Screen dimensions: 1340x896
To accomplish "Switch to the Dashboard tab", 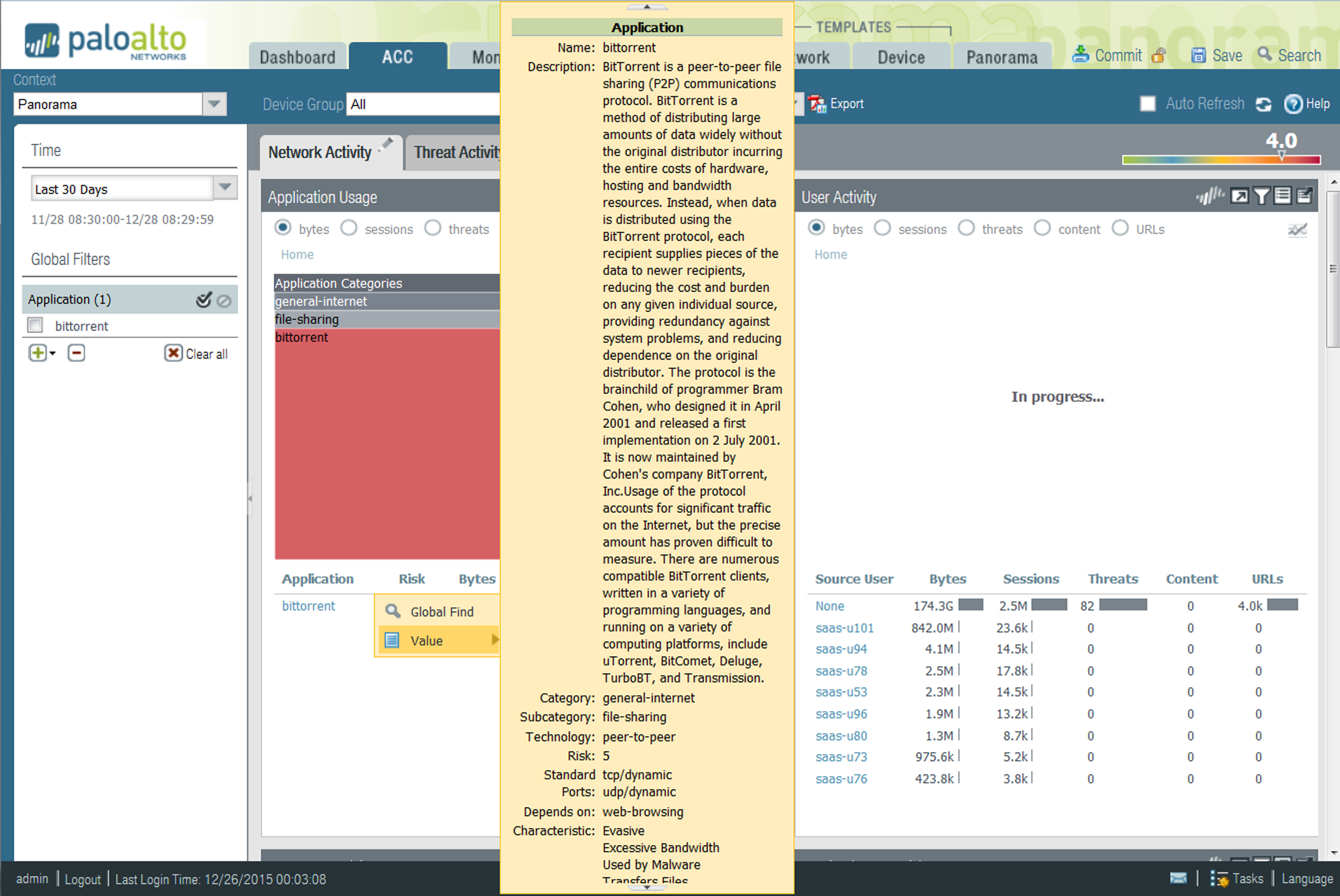I will click(x=297, y=57).
